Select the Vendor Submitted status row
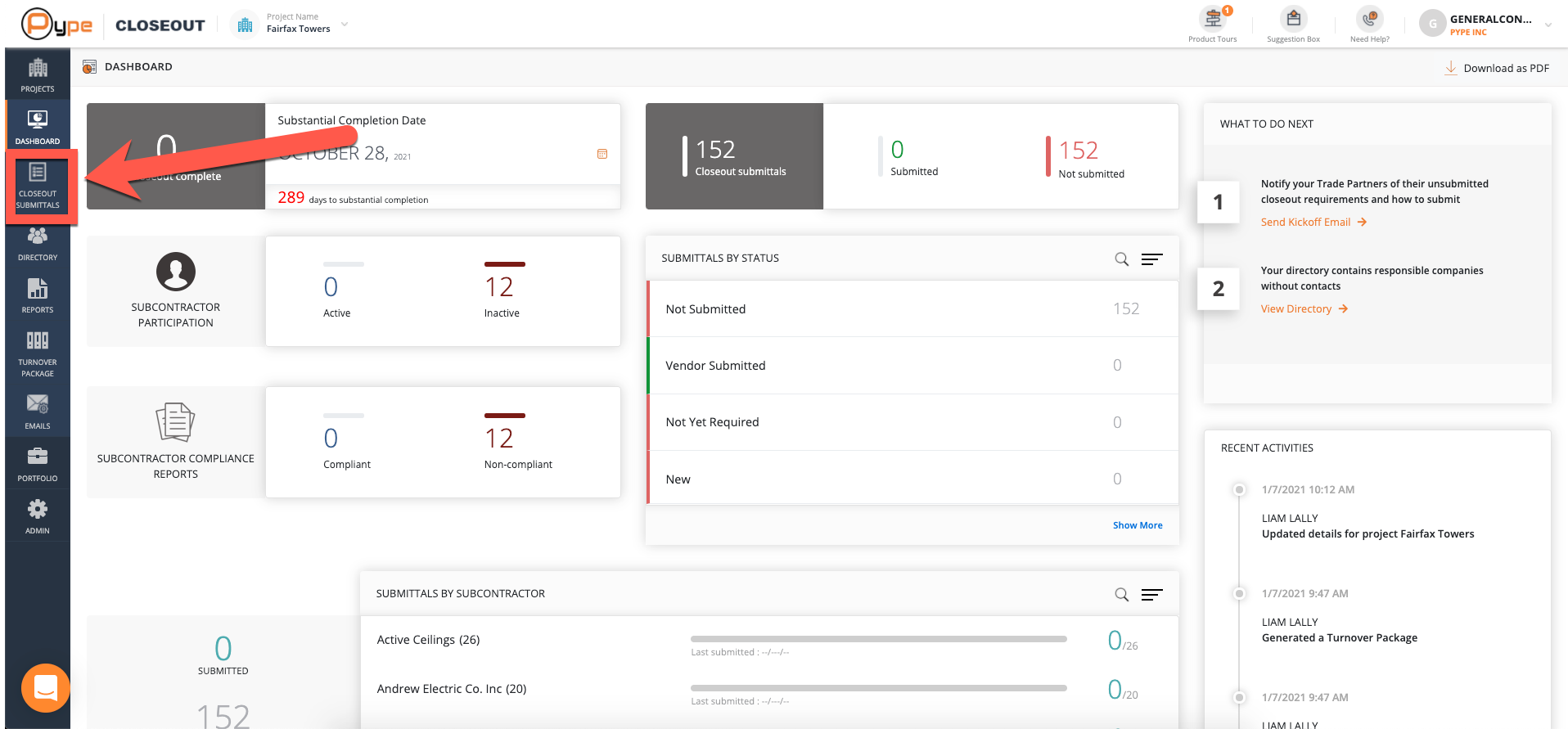This screenshot has height=729, width=1568. pyautogui.click(x=912, y=365)
